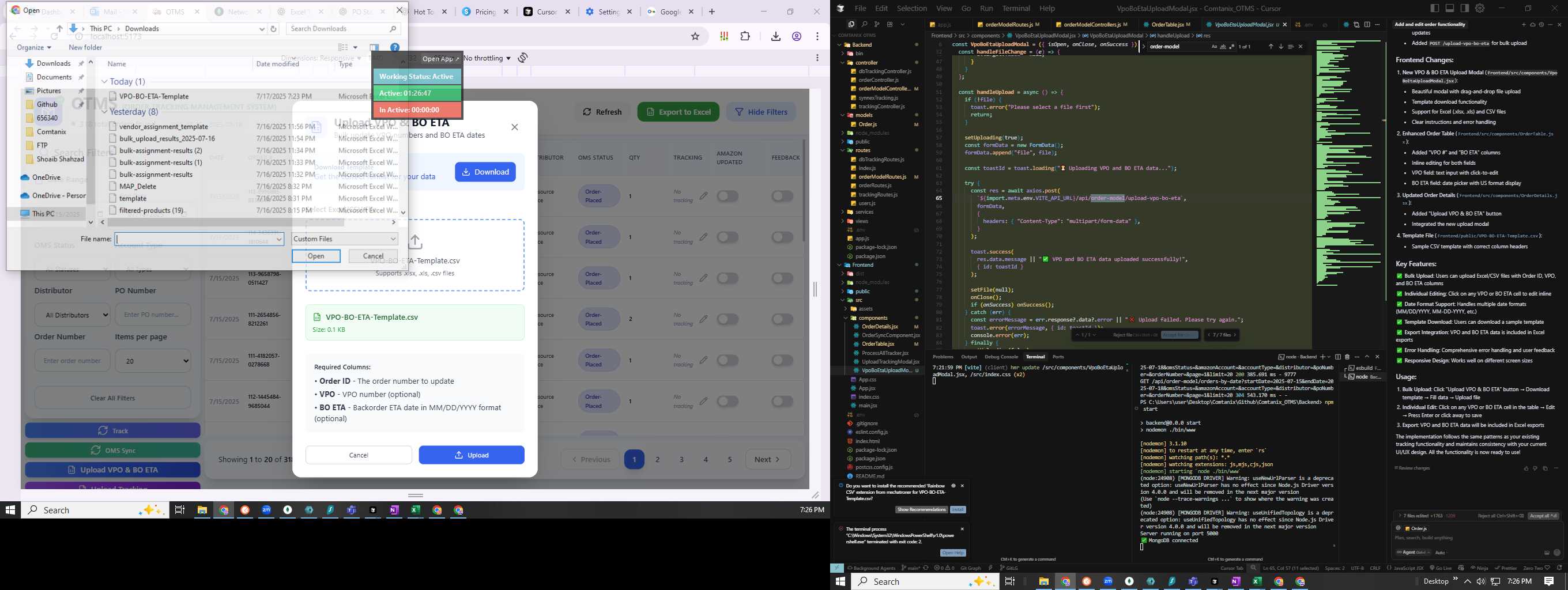Viewport: 1568px width, 590px height.
Task: Split the terminal in Cursor panel
Action: click(x=1338, y=357)
